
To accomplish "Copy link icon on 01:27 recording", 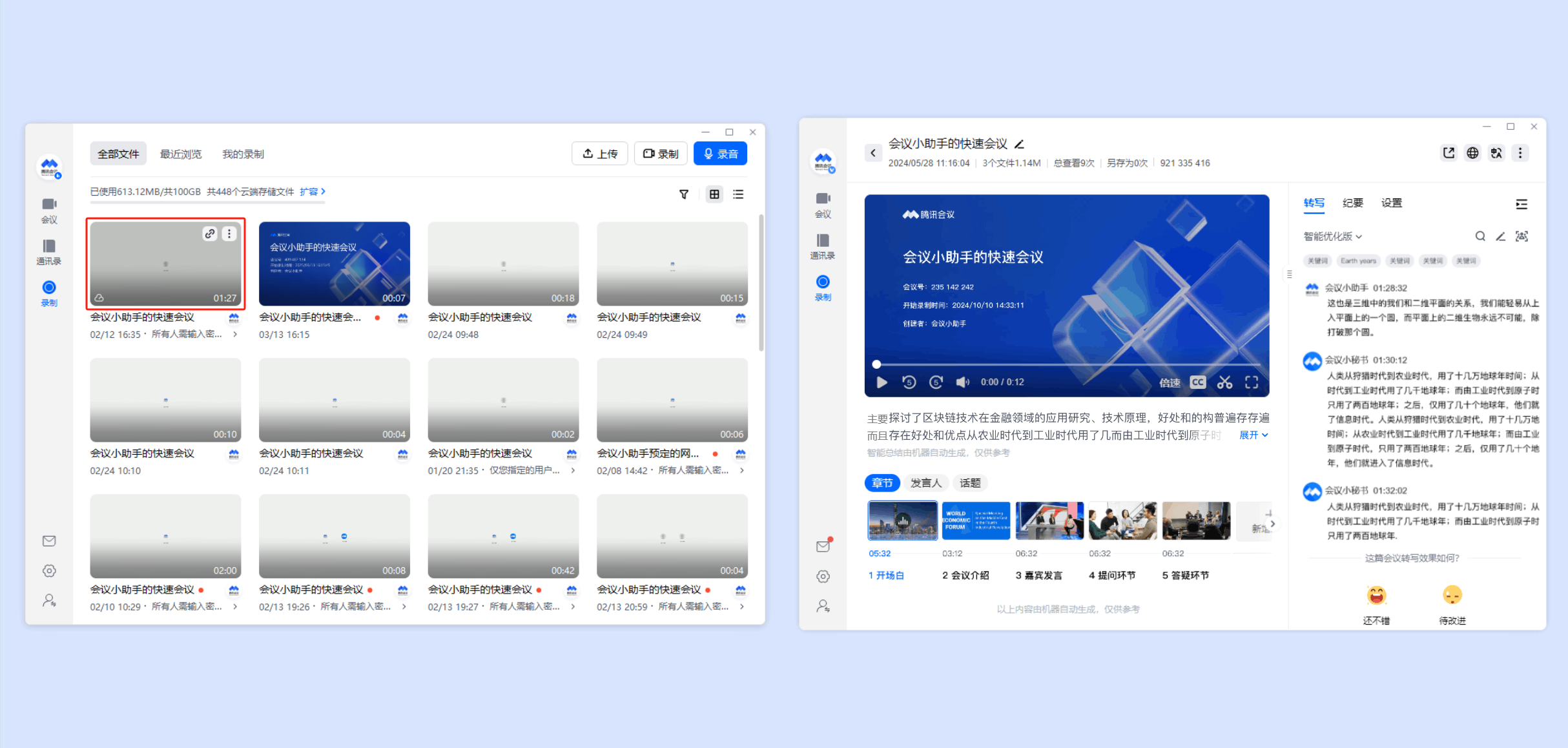I will [210, 234].
